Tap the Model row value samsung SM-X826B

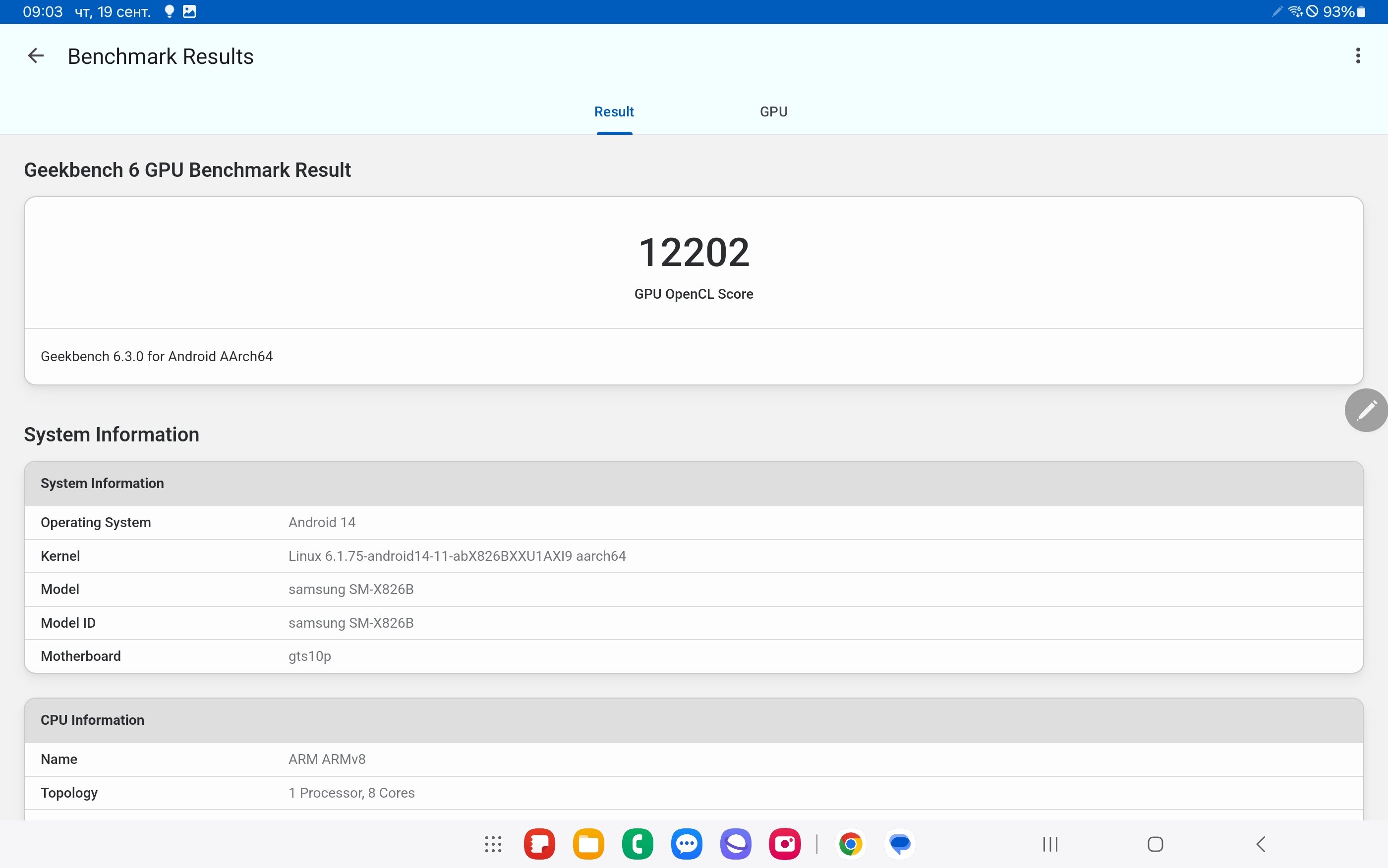click(351, 589)
